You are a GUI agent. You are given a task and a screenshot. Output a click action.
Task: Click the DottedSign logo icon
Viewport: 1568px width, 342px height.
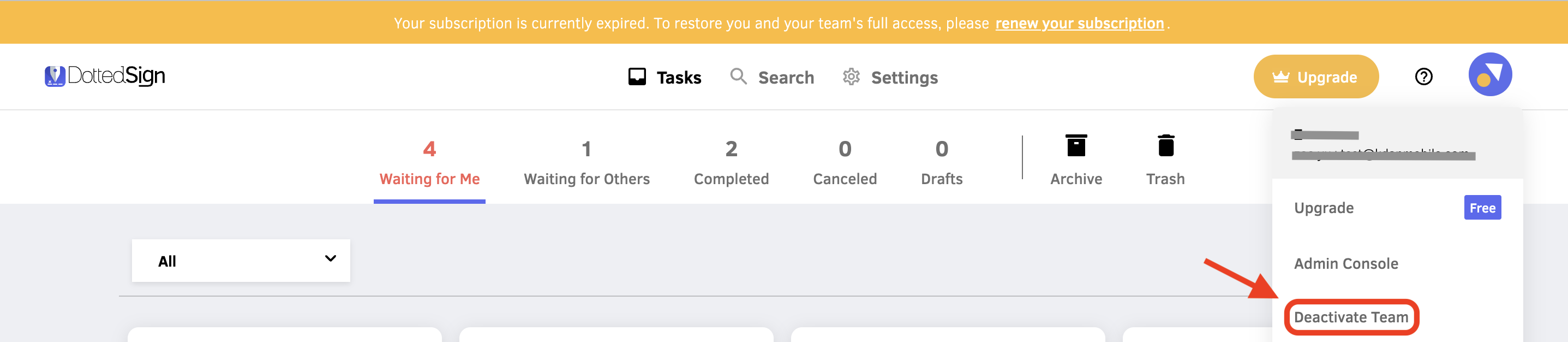[55, 76]
